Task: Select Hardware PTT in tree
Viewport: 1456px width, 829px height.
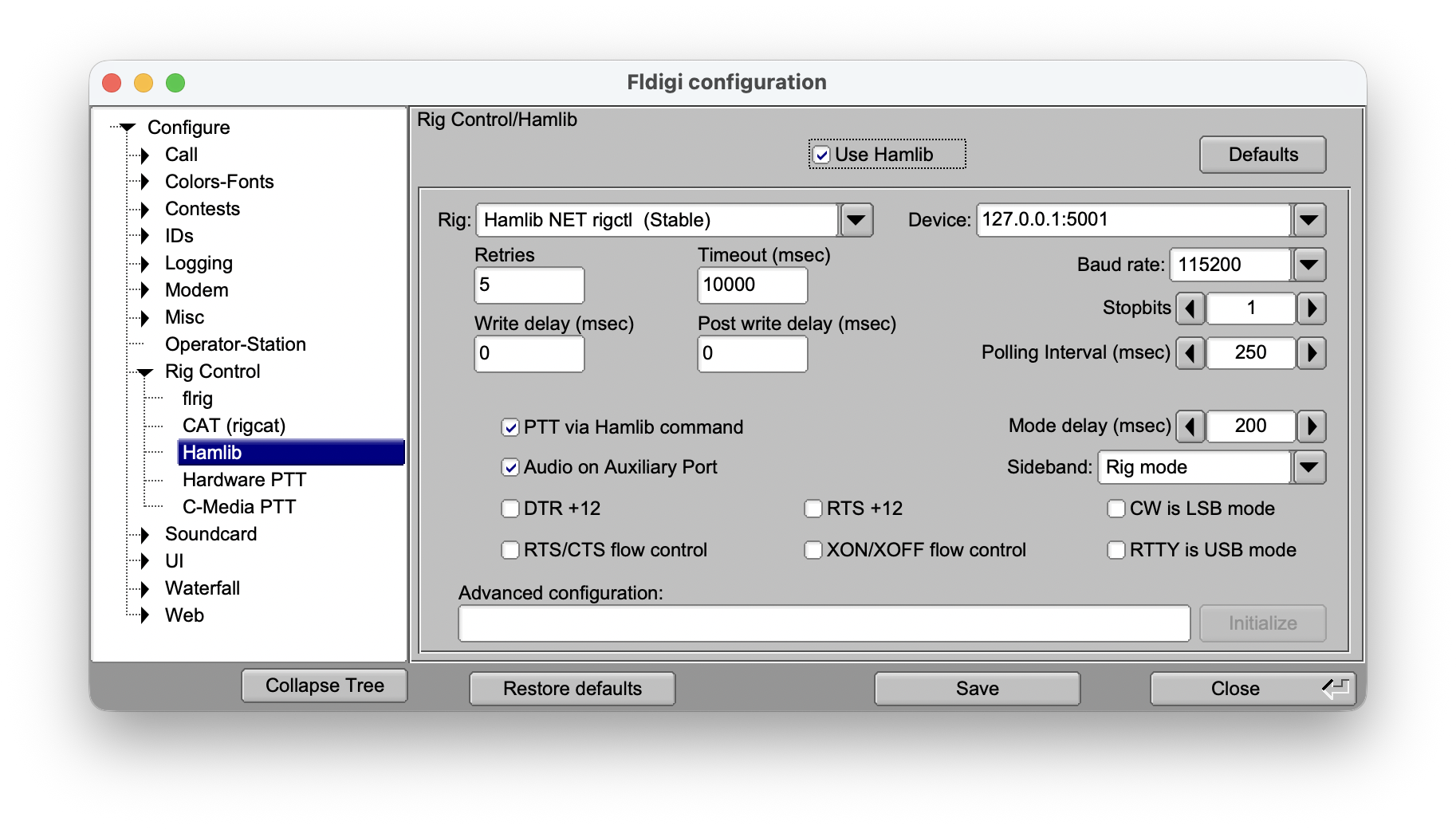Action: (244, 480)
